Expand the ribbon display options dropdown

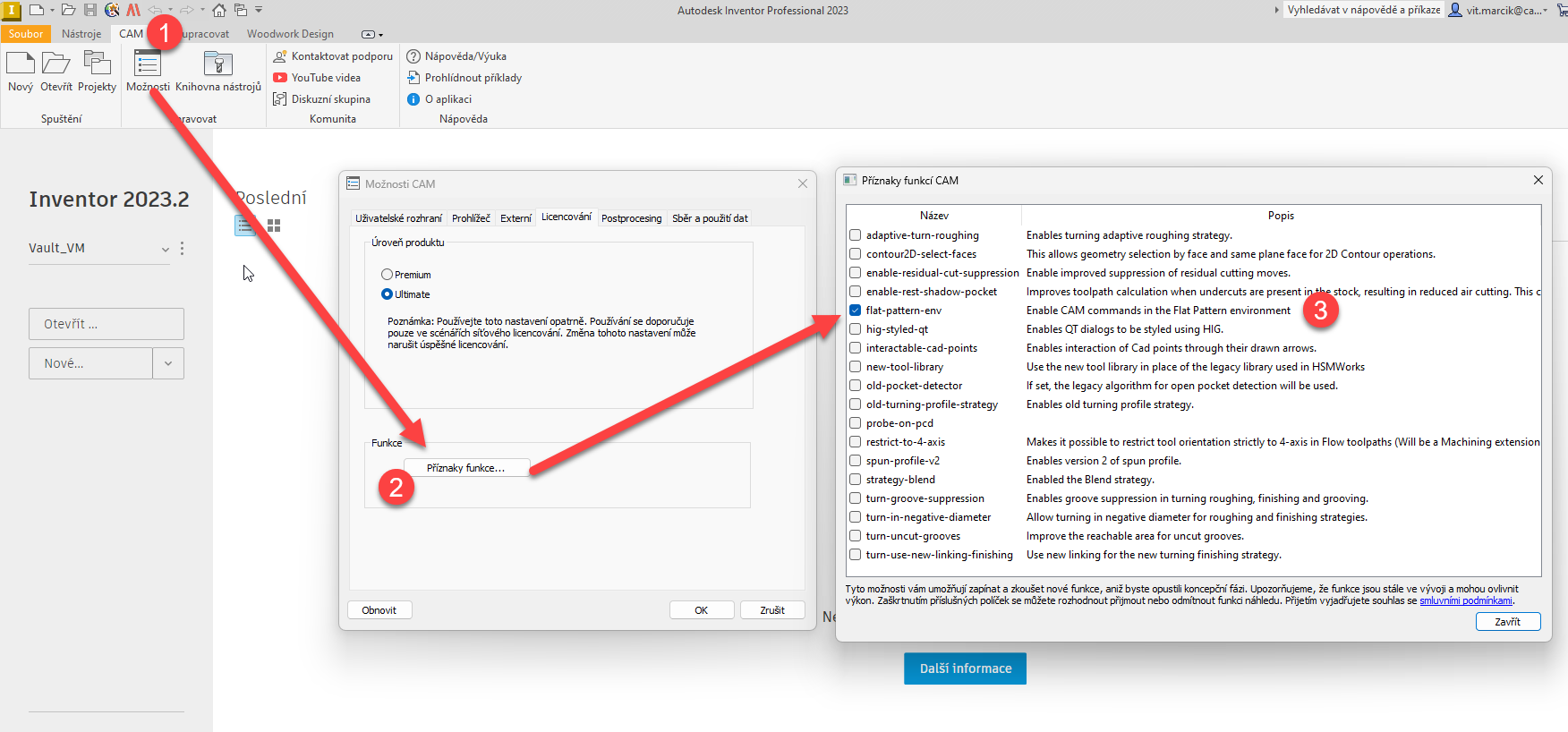tap(371, 34)
